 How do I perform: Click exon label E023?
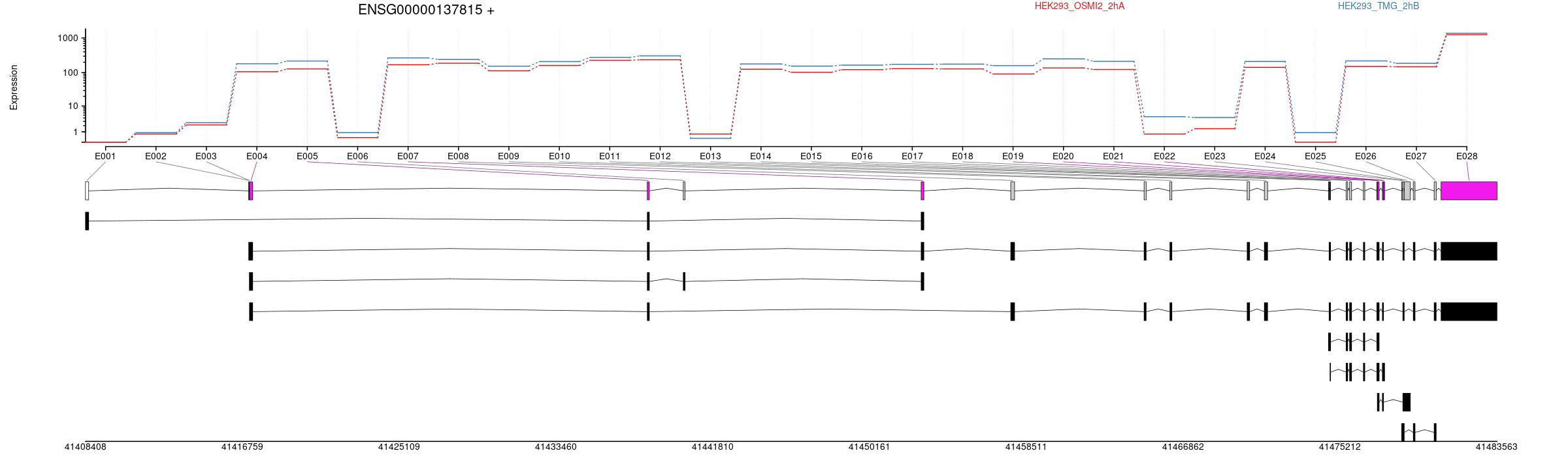coord(1215,156)
